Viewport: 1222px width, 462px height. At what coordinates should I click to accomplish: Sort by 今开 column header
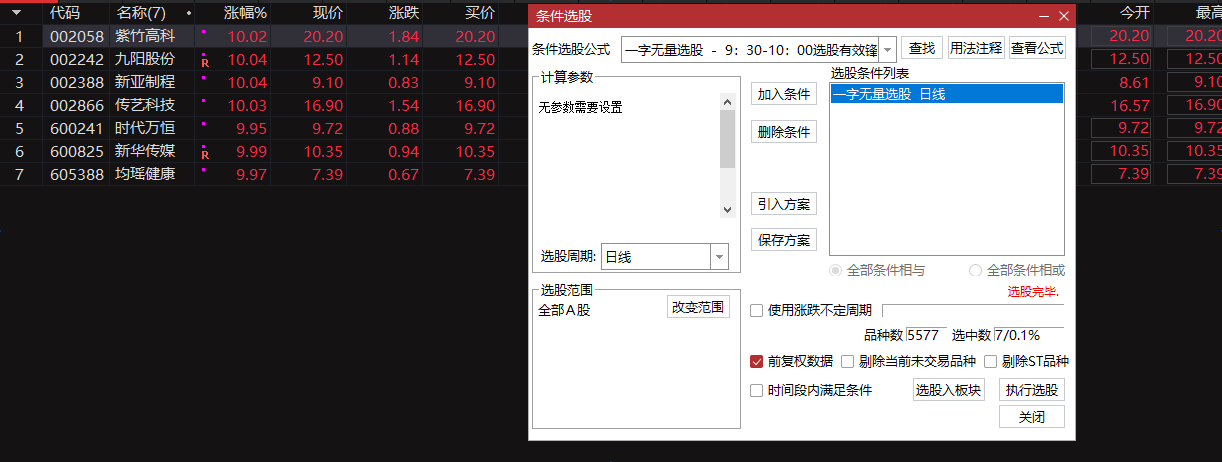click(1135, 13)
